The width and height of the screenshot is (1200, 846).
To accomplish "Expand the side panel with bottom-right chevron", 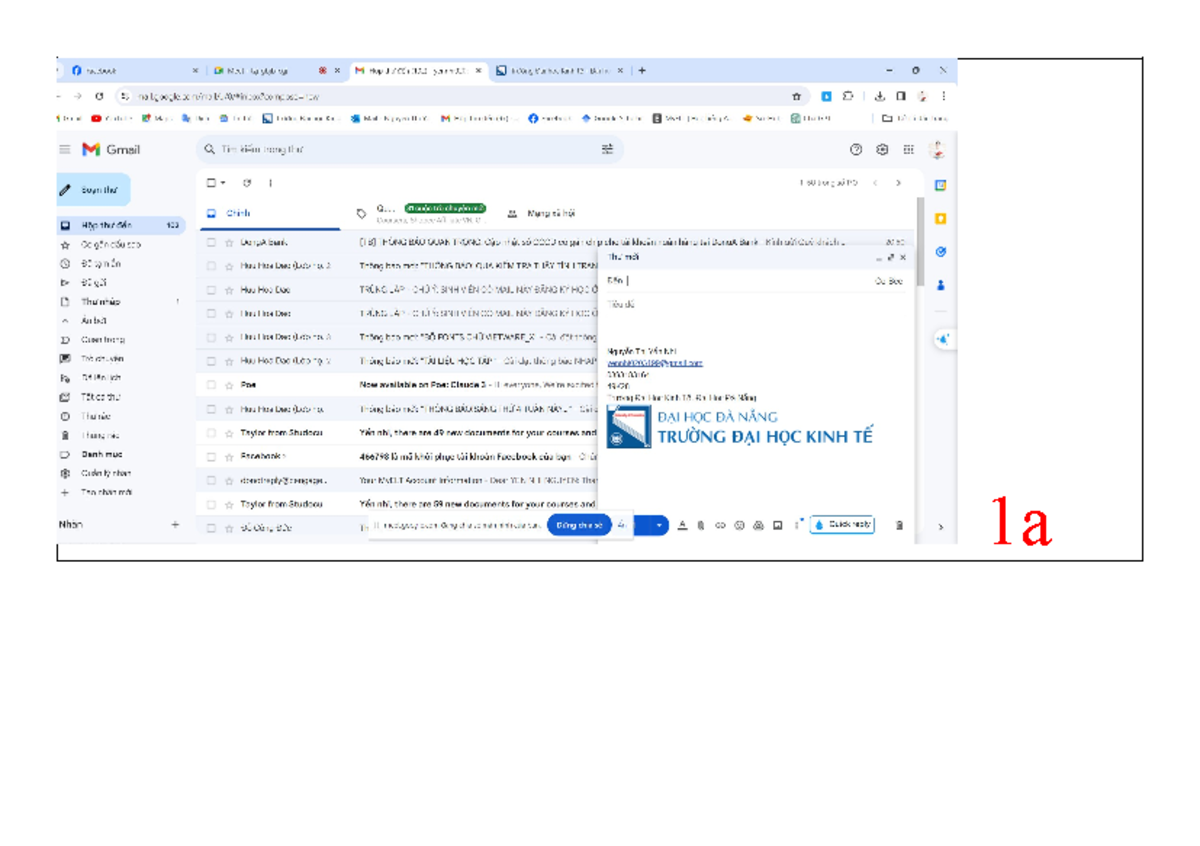I will pyautogui.click(x=940, y=527).
